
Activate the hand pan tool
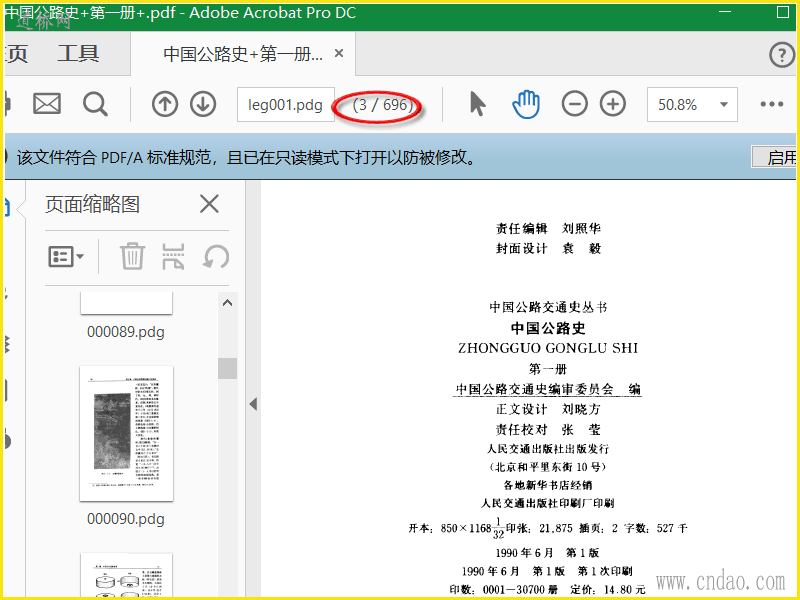(526, 104)
